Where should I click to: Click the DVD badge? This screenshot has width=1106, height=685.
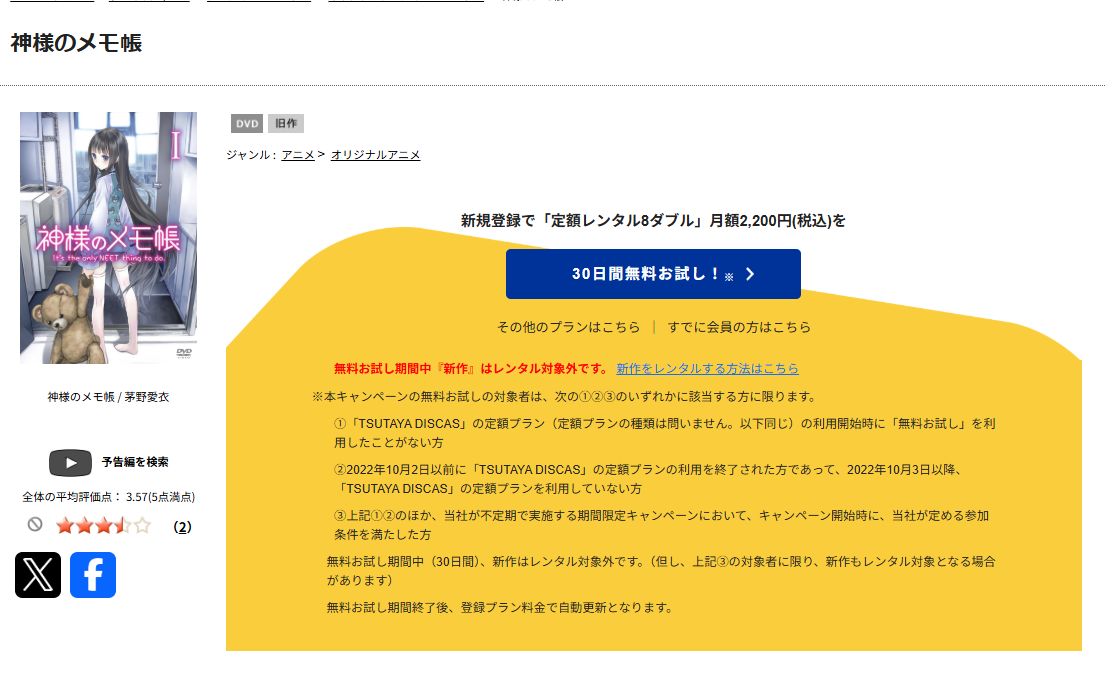(x=247, y=123)
